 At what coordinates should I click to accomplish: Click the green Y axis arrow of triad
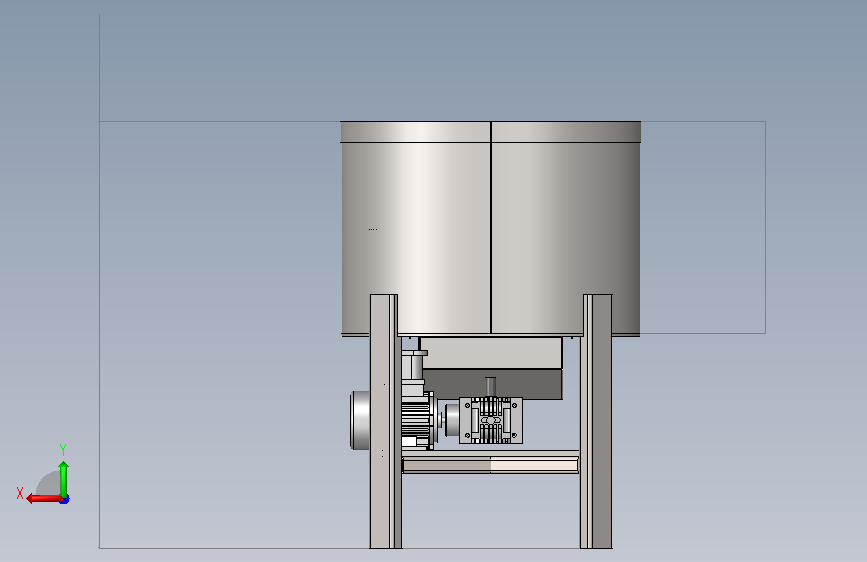tap(64, 479)
